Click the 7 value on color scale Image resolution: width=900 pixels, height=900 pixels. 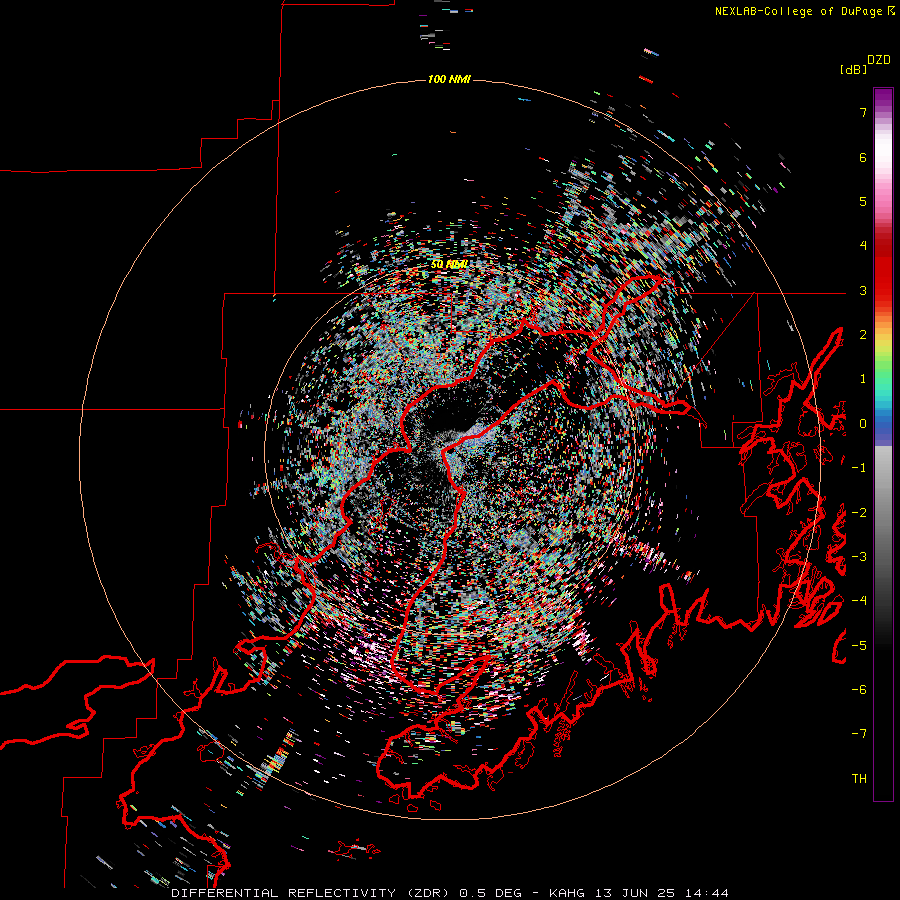(x=863, y=112)
